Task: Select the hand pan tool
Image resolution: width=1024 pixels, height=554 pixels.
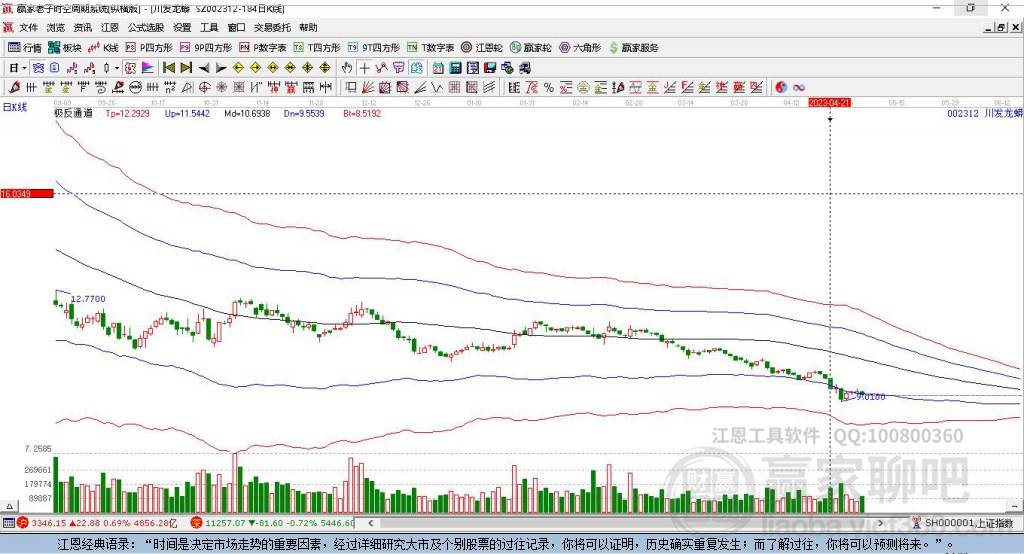Action: coord(347,68)
